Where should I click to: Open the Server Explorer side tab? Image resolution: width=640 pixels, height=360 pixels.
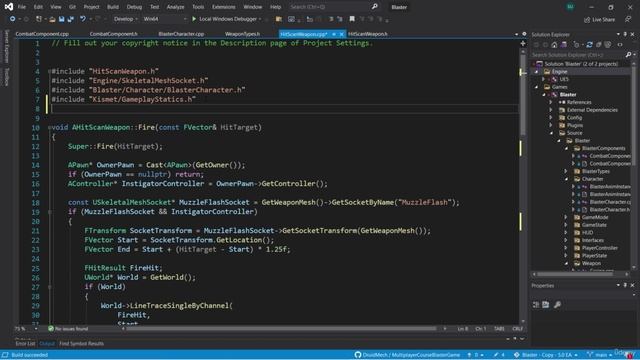tap(7, 46)
